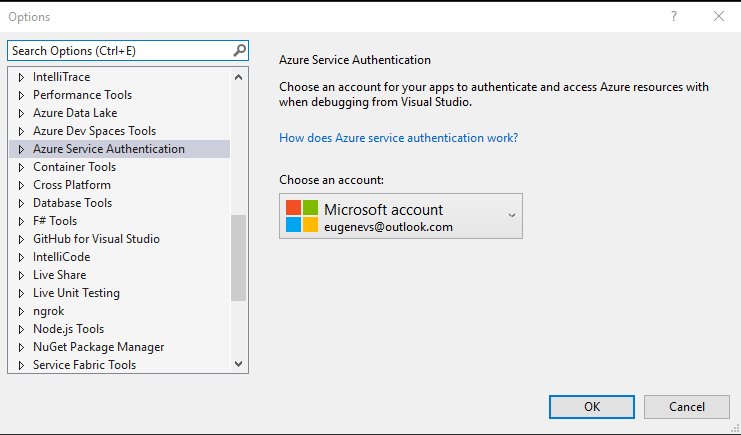Click the eugenevs@outlook.com account text
The image size is (741, 435).
[388, 227]
